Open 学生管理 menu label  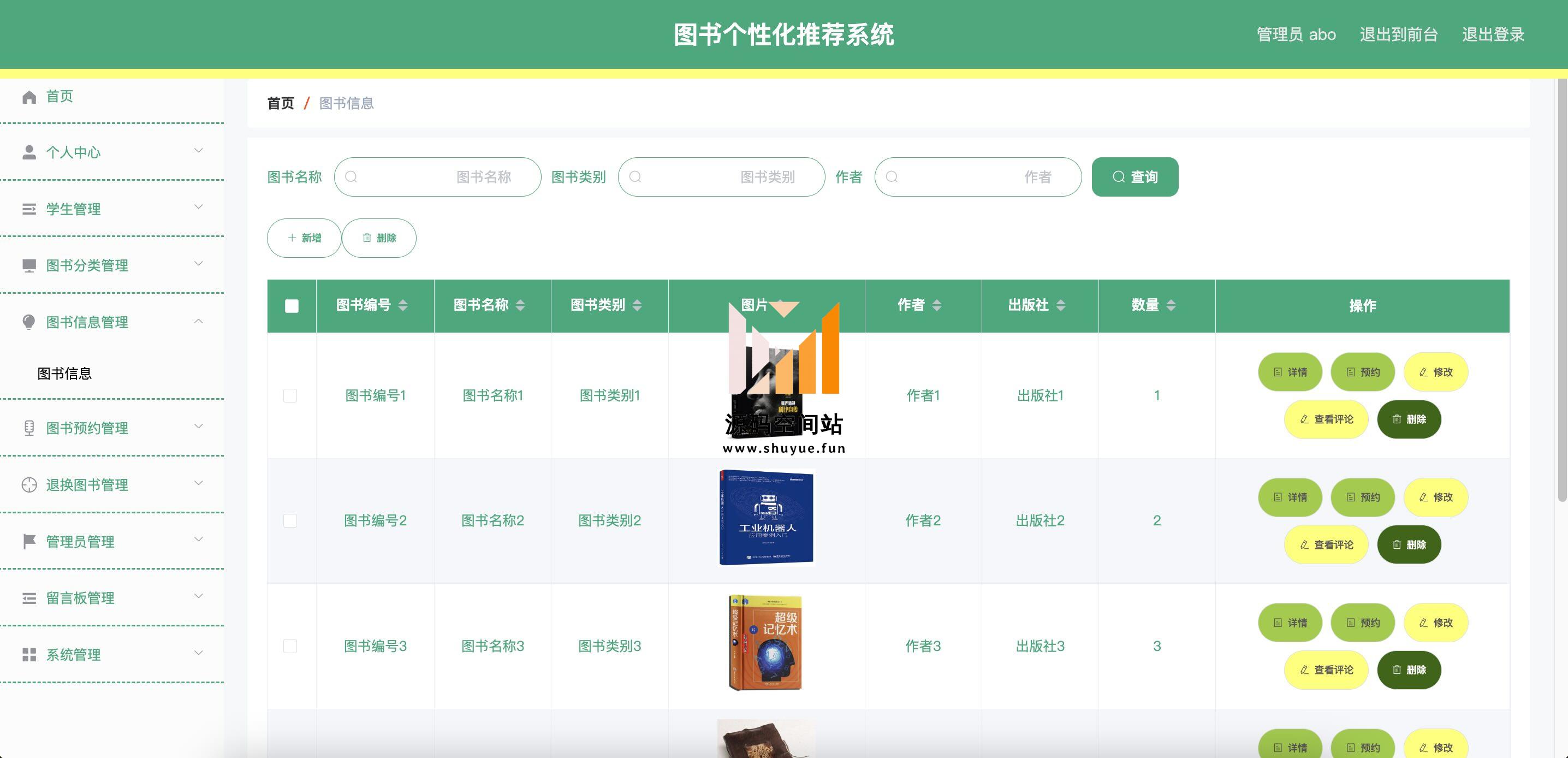point(74,209)
